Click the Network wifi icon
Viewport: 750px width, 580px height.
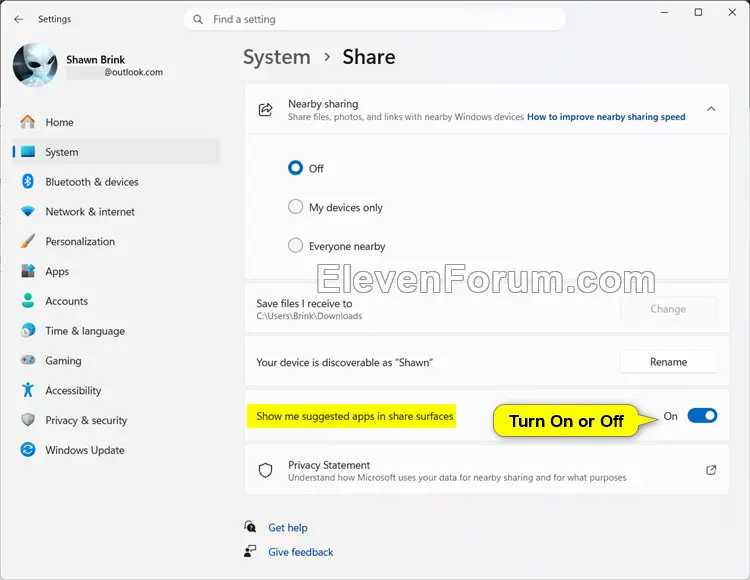28,211
